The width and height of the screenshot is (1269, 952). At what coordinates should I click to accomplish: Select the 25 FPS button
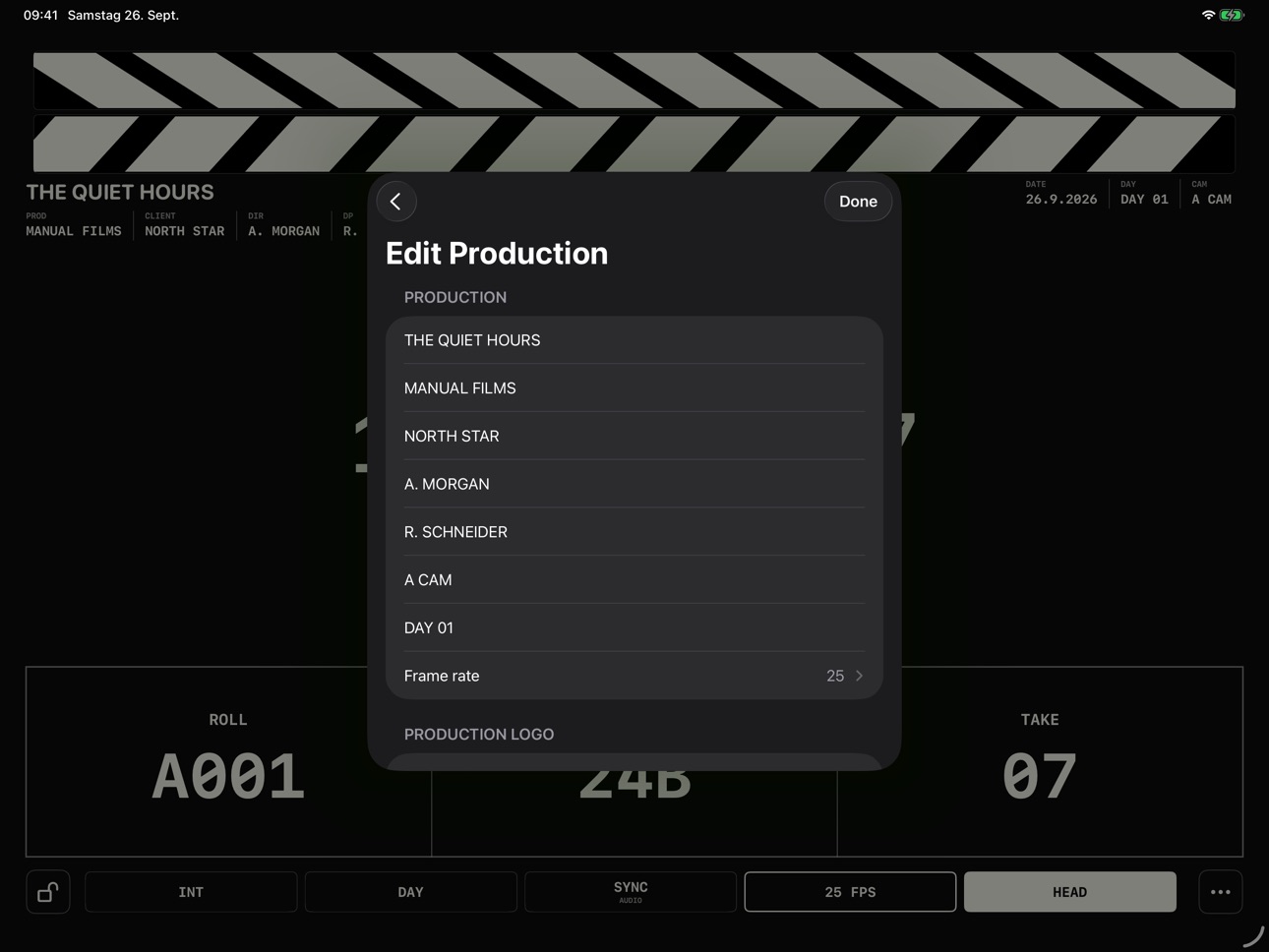pyautogui.click(x=850, y=892)
